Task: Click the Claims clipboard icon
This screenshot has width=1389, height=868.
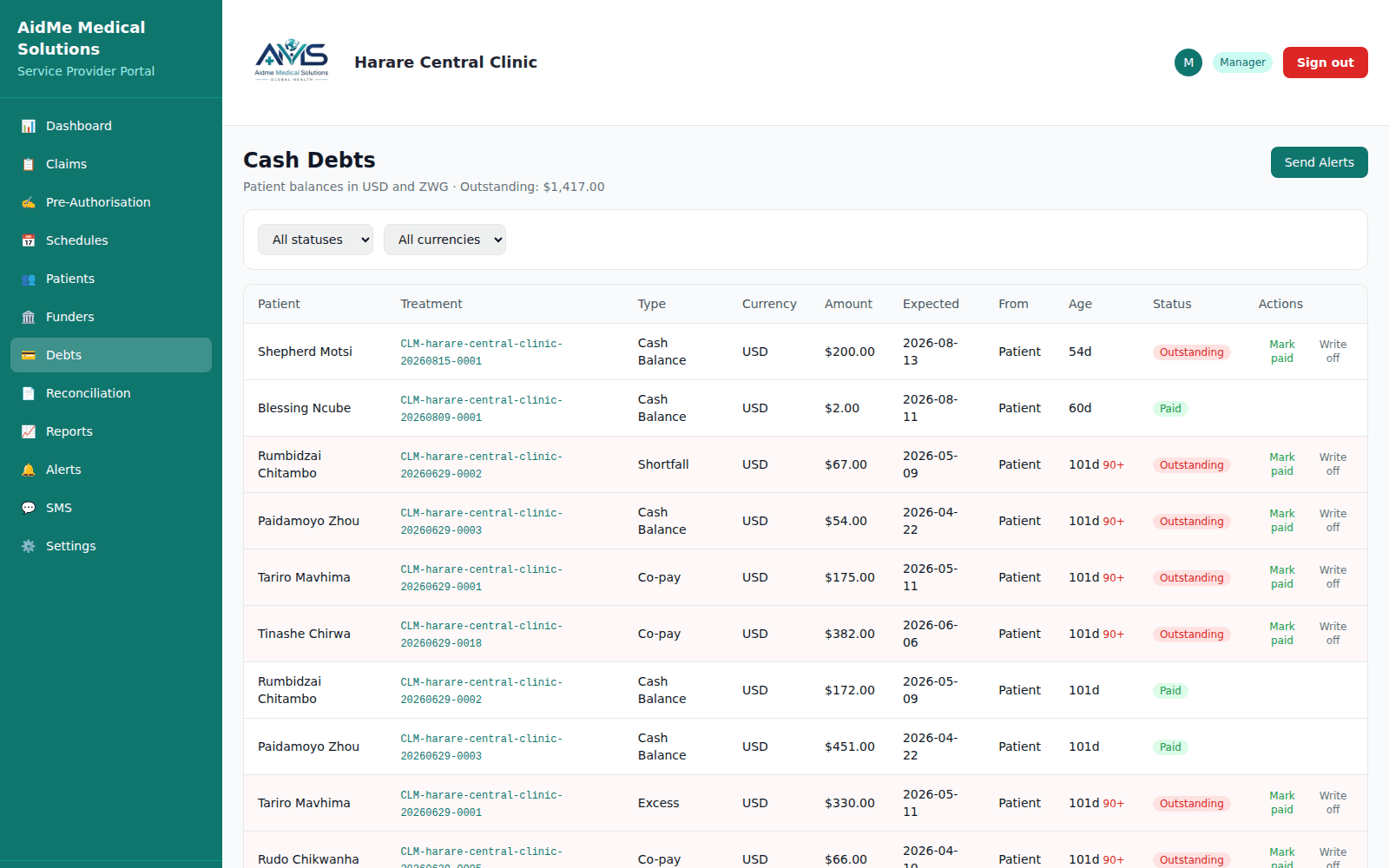Action: [29, 164]
